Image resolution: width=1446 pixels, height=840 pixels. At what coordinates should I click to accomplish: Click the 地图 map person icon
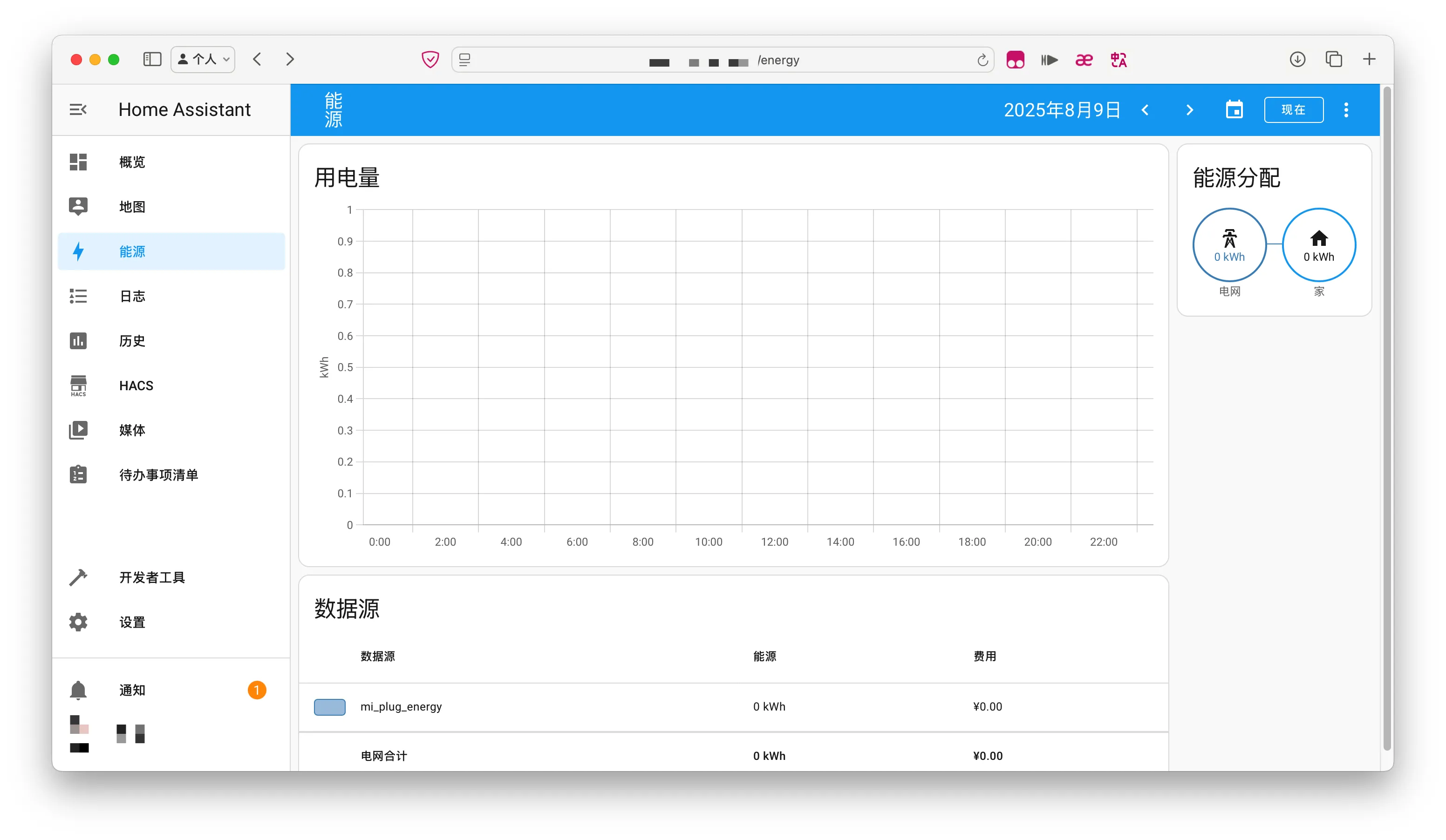[x=78, y=207]
